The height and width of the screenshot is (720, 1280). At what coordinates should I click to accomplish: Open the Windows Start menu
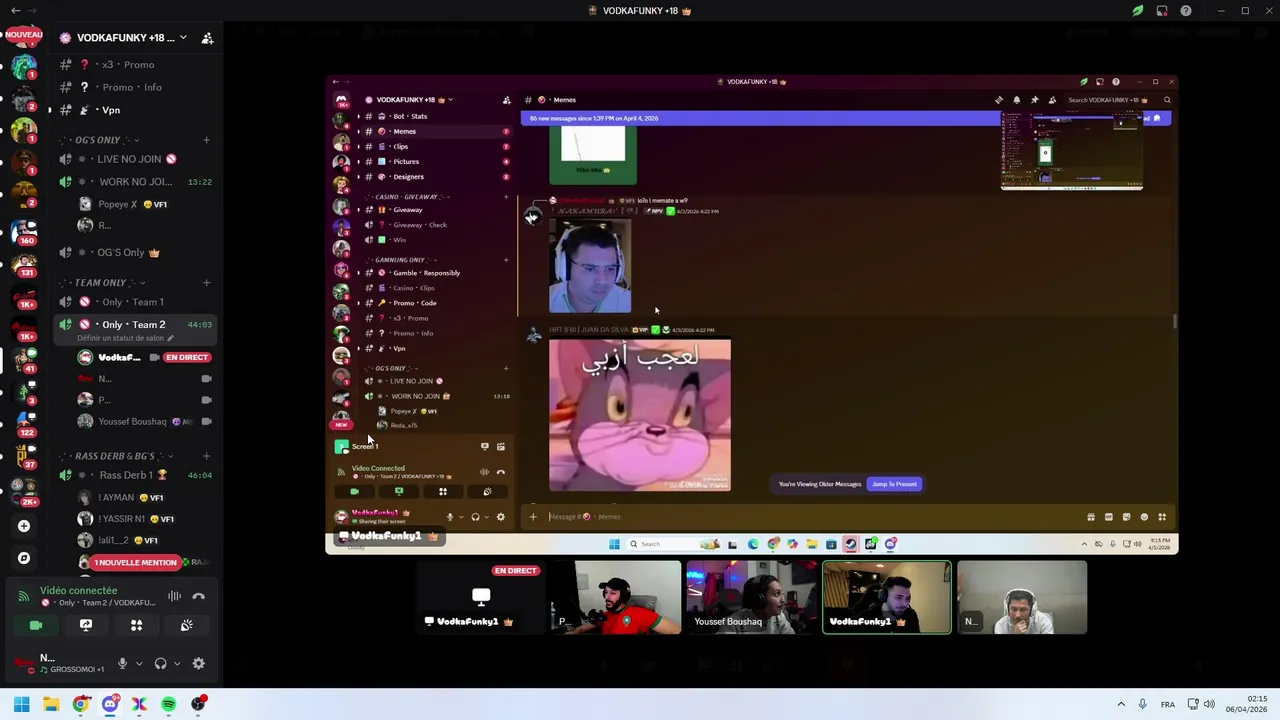[x=21, y=704]
